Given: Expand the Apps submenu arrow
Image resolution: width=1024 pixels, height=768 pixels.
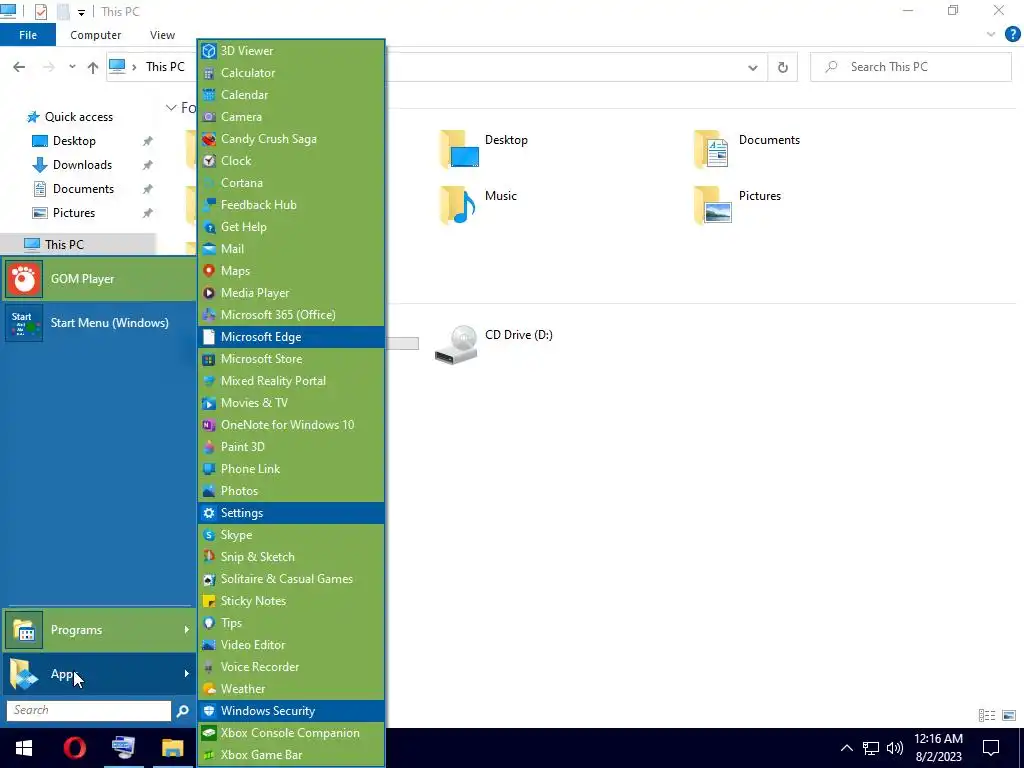Looking at the screenshot, I should tap(186, 673).
